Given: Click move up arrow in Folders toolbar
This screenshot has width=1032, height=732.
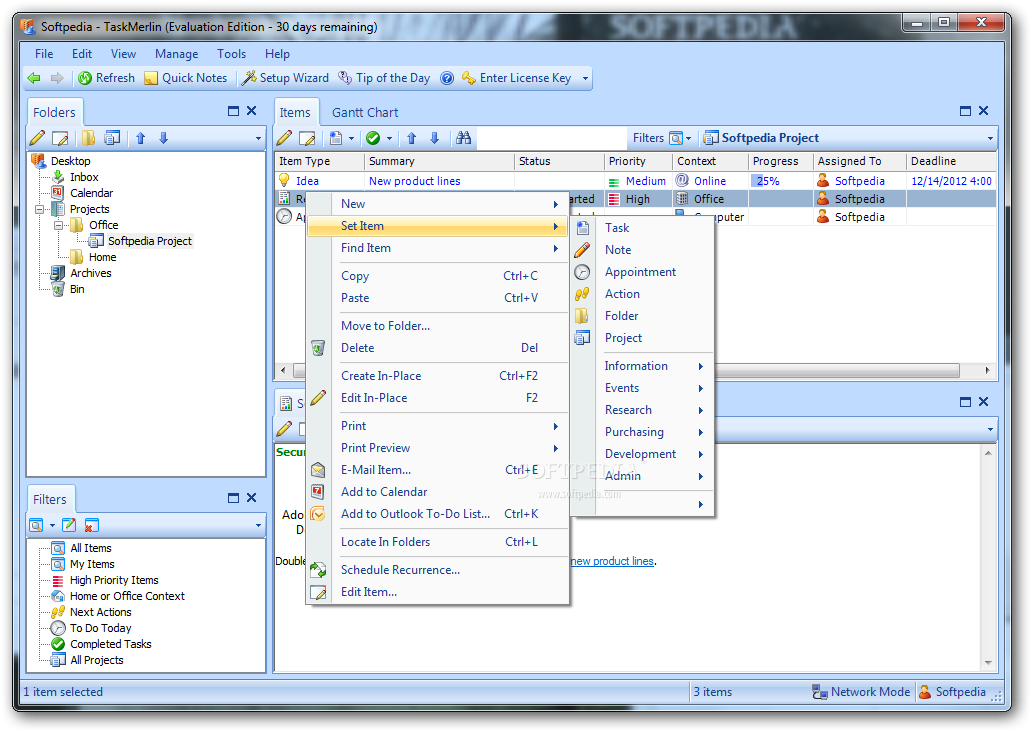Looking at the screenshot, I should [x=140, y=138].
